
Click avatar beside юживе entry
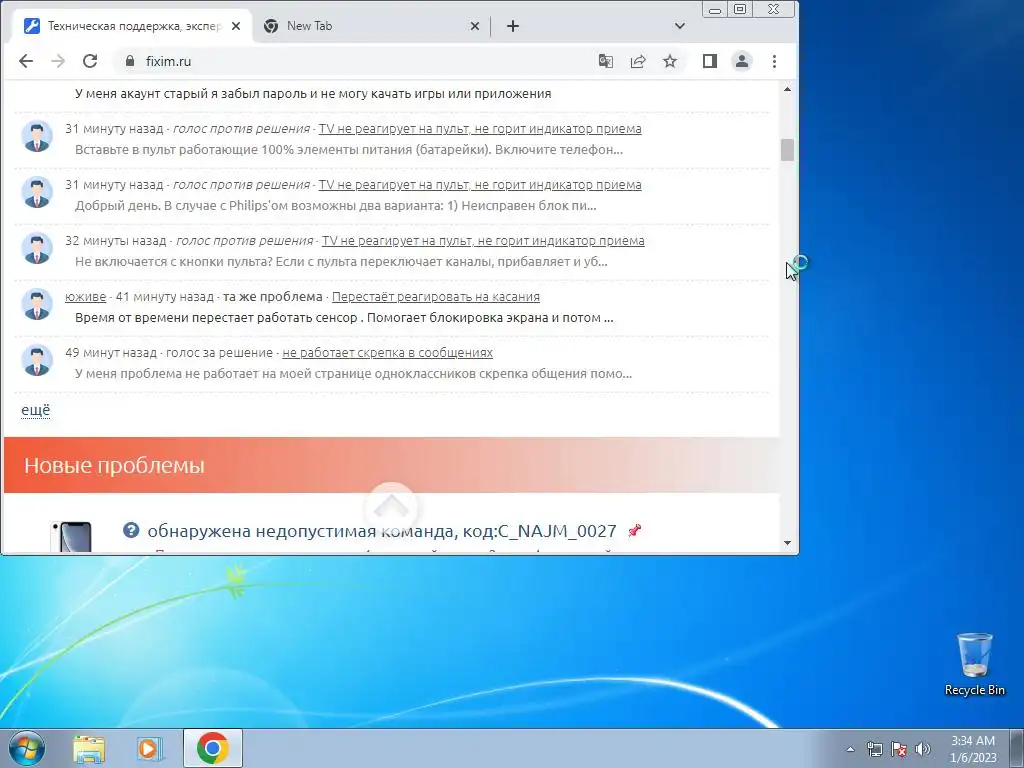tap(37, 304)
